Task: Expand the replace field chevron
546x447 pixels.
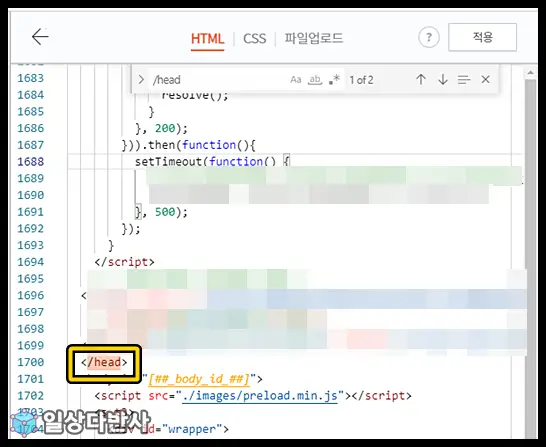Action: click(x=141, y=80)
